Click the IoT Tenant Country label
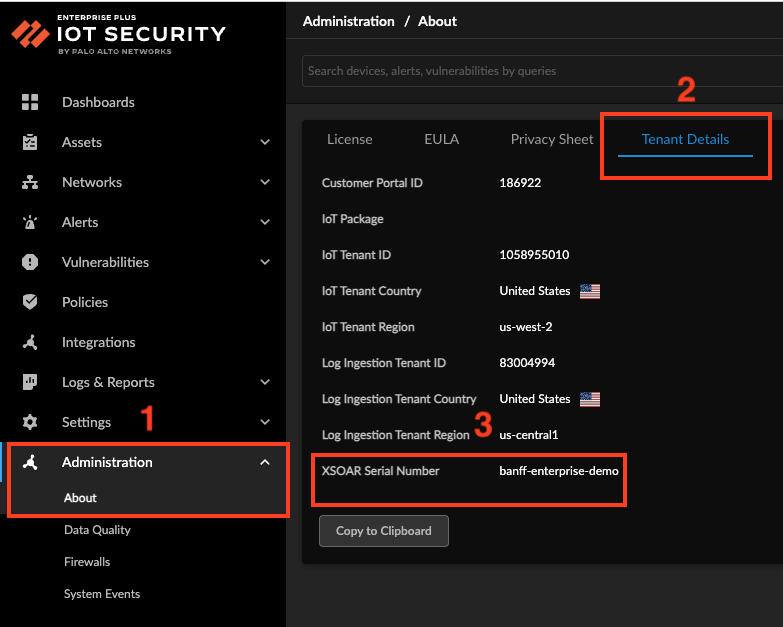This screenshot has height=627, width=783. [372, 291]
